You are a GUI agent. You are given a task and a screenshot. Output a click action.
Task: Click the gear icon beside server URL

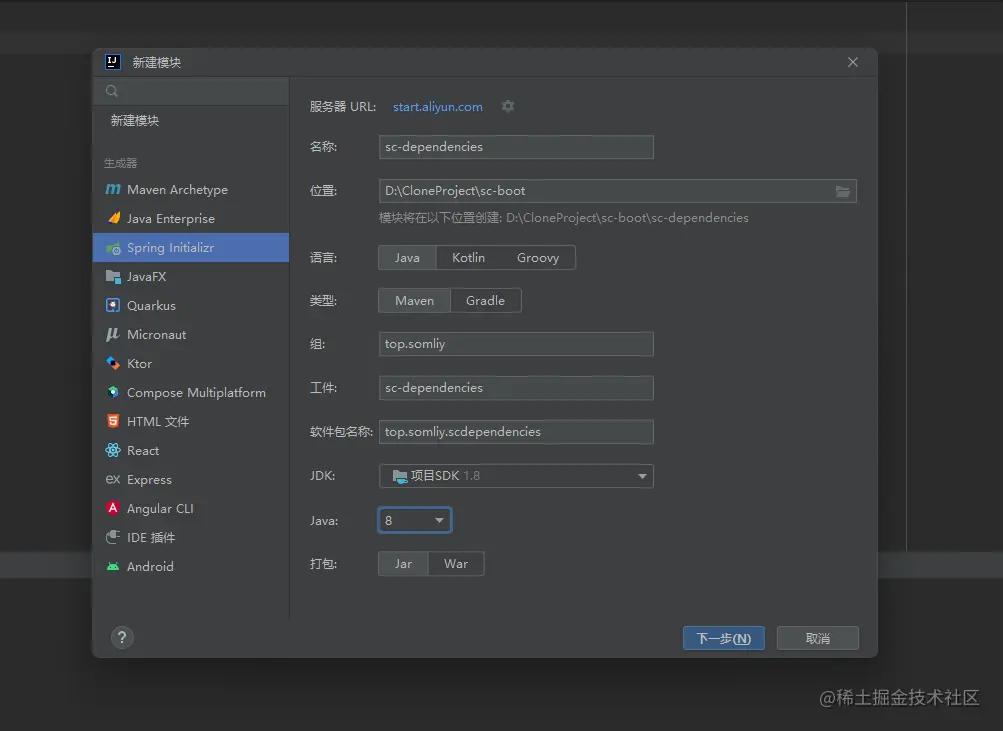point(508,106)
